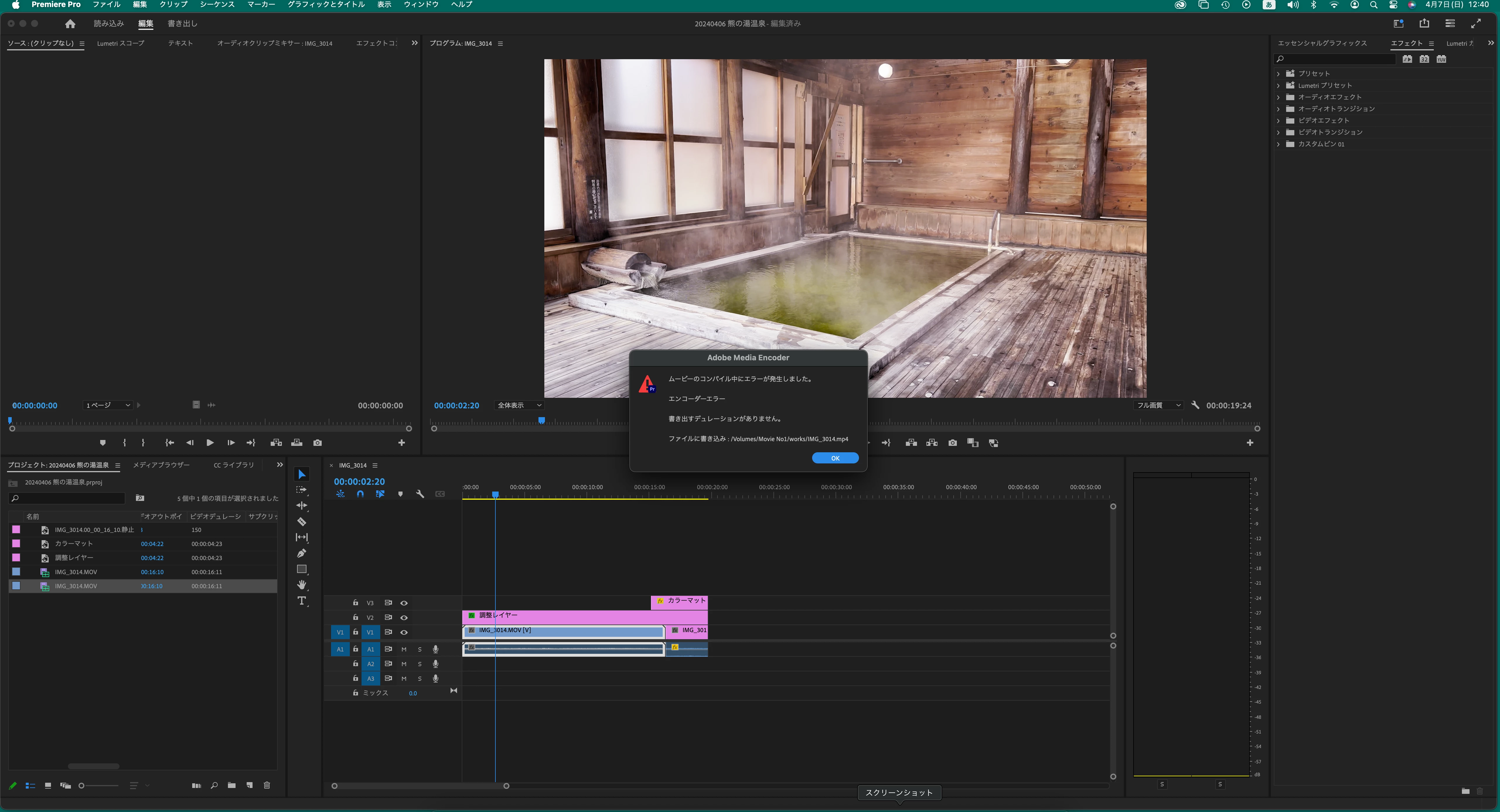The image size is (1500, 812).
Task: Expand the ビデオエフェクト folder
Action: (1278, 120)
